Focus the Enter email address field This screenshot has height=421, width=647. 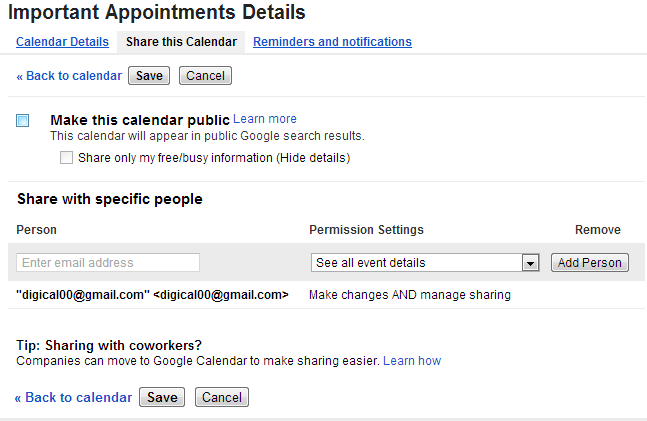[108, 263]
